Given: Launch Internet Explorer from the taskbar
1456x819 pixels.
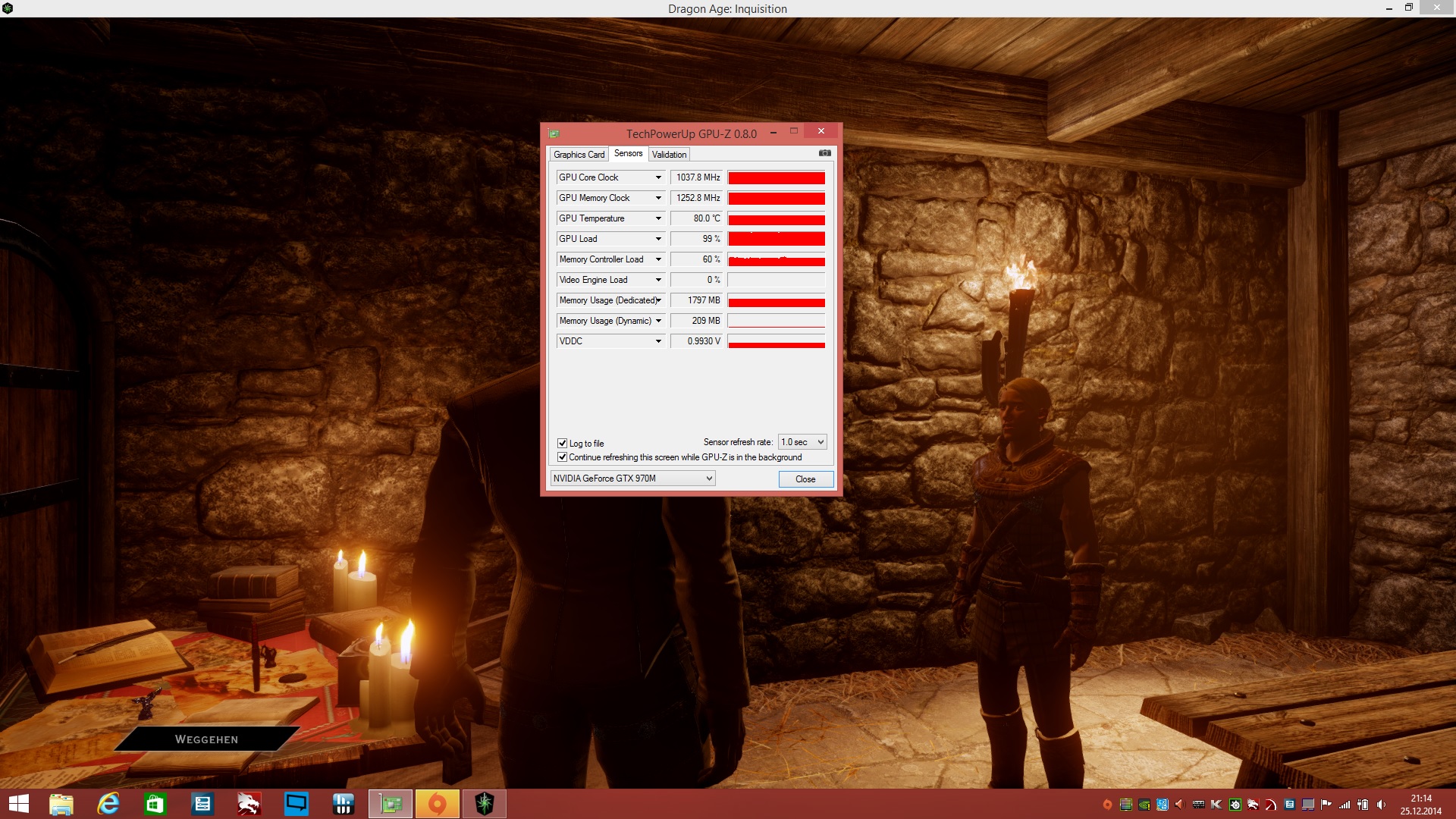Looking at the screenshot, I should (x=108, y=804).
